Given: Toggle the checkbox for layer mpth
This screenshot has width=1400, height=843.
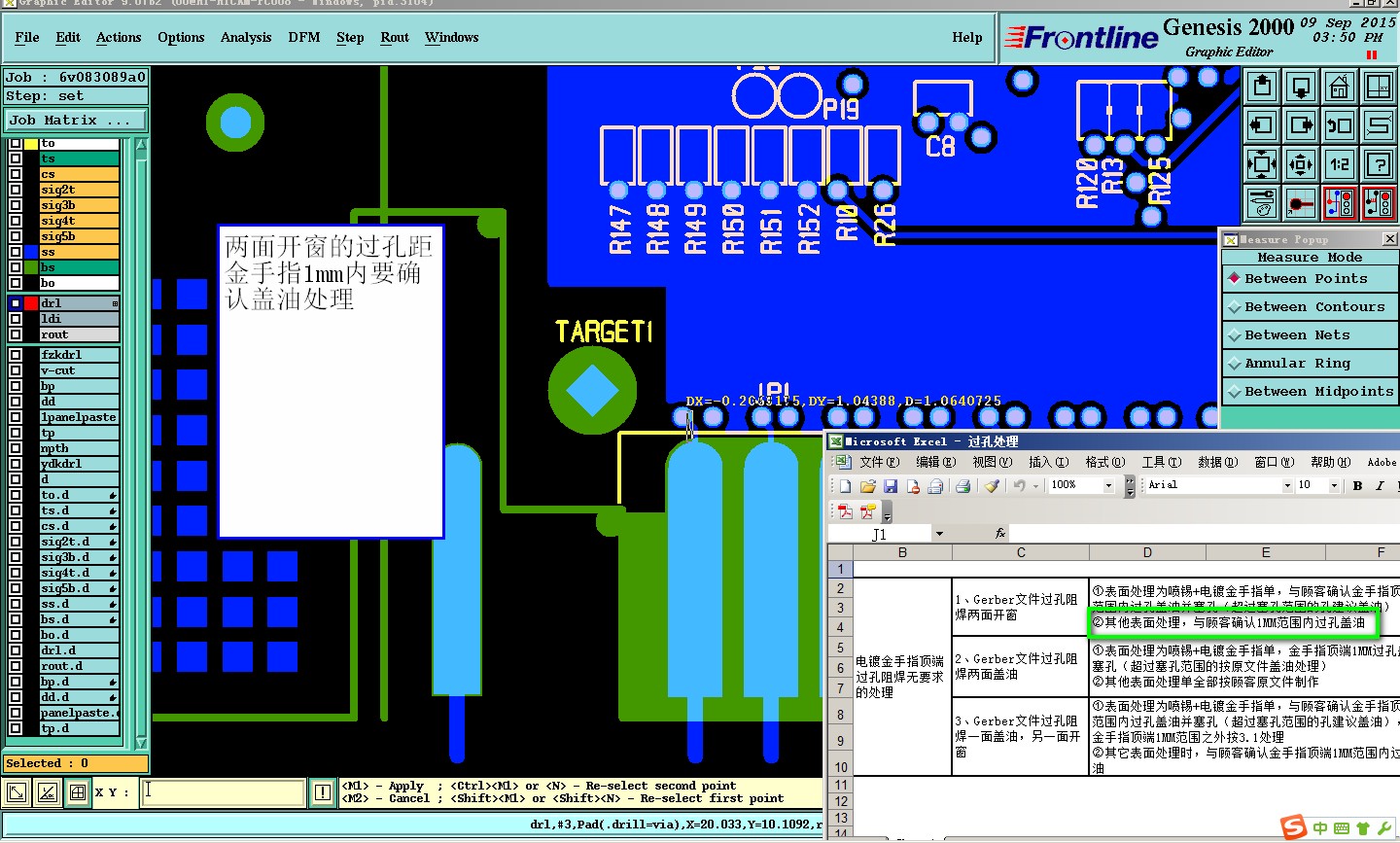Looking at the screenshot, I should click(x=16, y=448).
